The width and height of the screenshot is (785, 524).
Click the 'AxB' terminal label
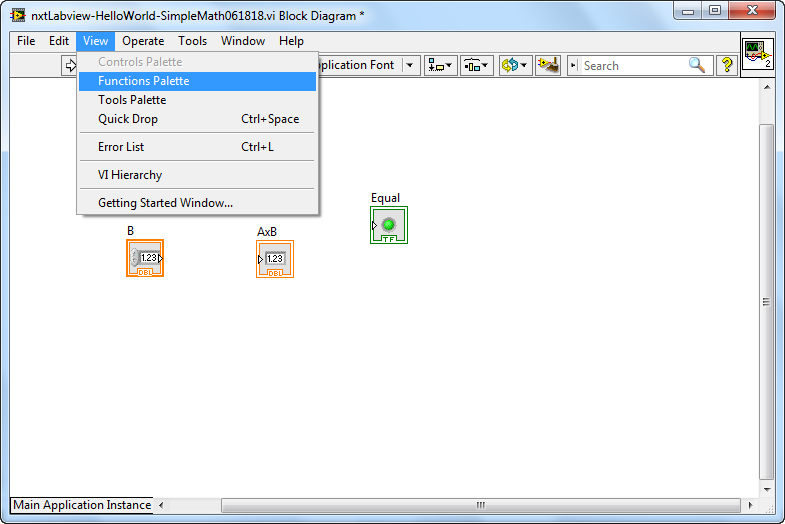(267, 232)
